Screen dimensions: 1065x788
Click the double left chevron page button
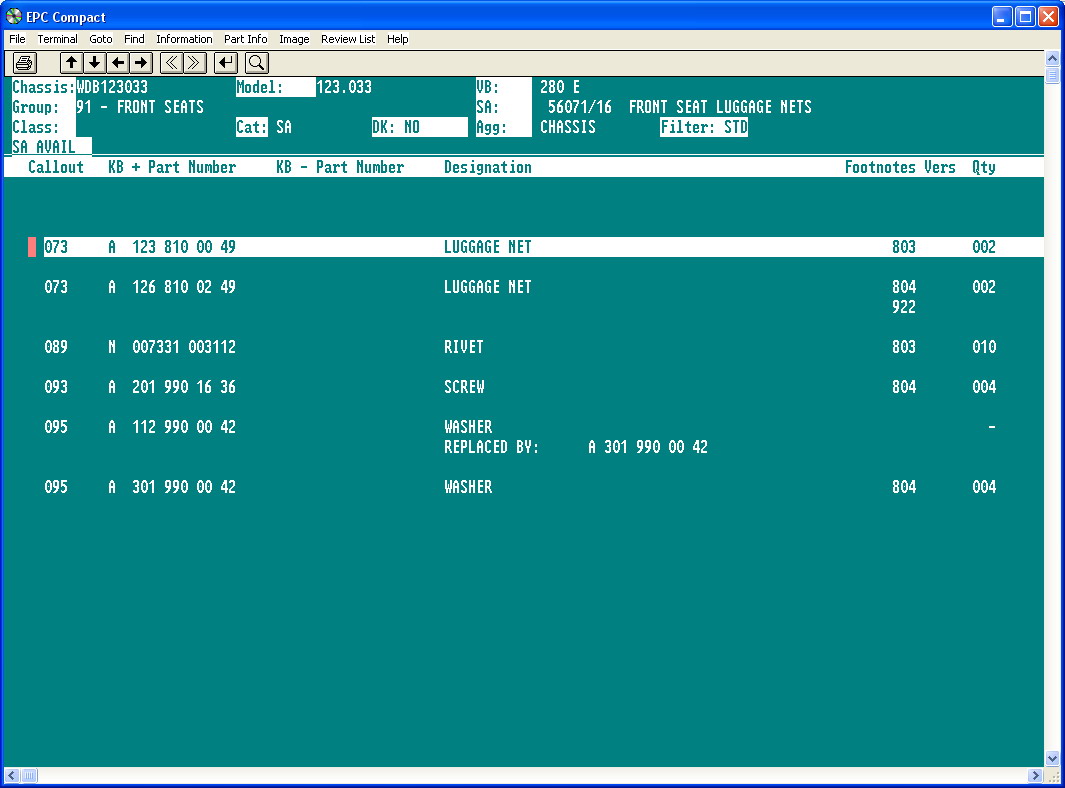pos(171,63)
